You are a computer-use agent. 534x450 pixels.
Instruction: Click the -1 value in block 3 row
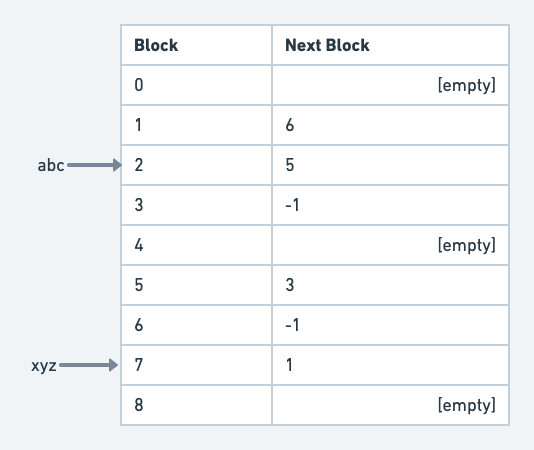coord(292,205)
